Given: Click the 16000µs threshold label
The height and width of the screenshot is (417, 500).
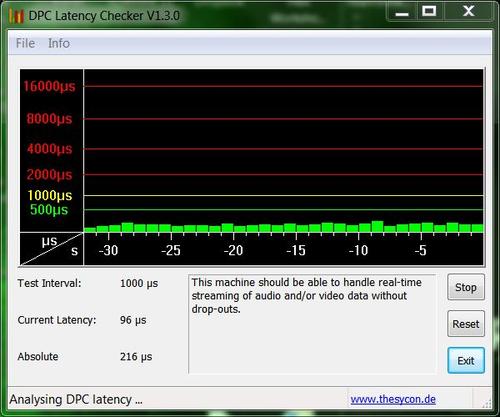Looking at the screenshot, I should pyautogui.click(x=49, y=86).
